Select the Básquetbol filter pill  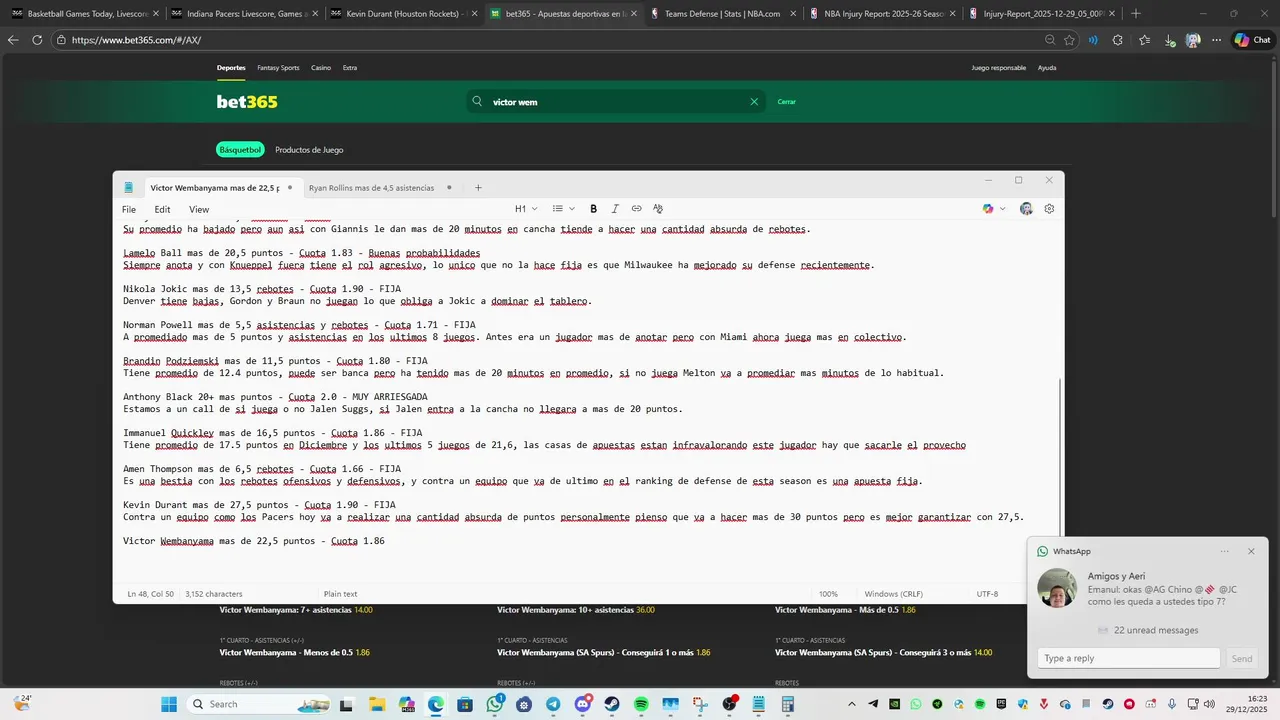(240, 150)
